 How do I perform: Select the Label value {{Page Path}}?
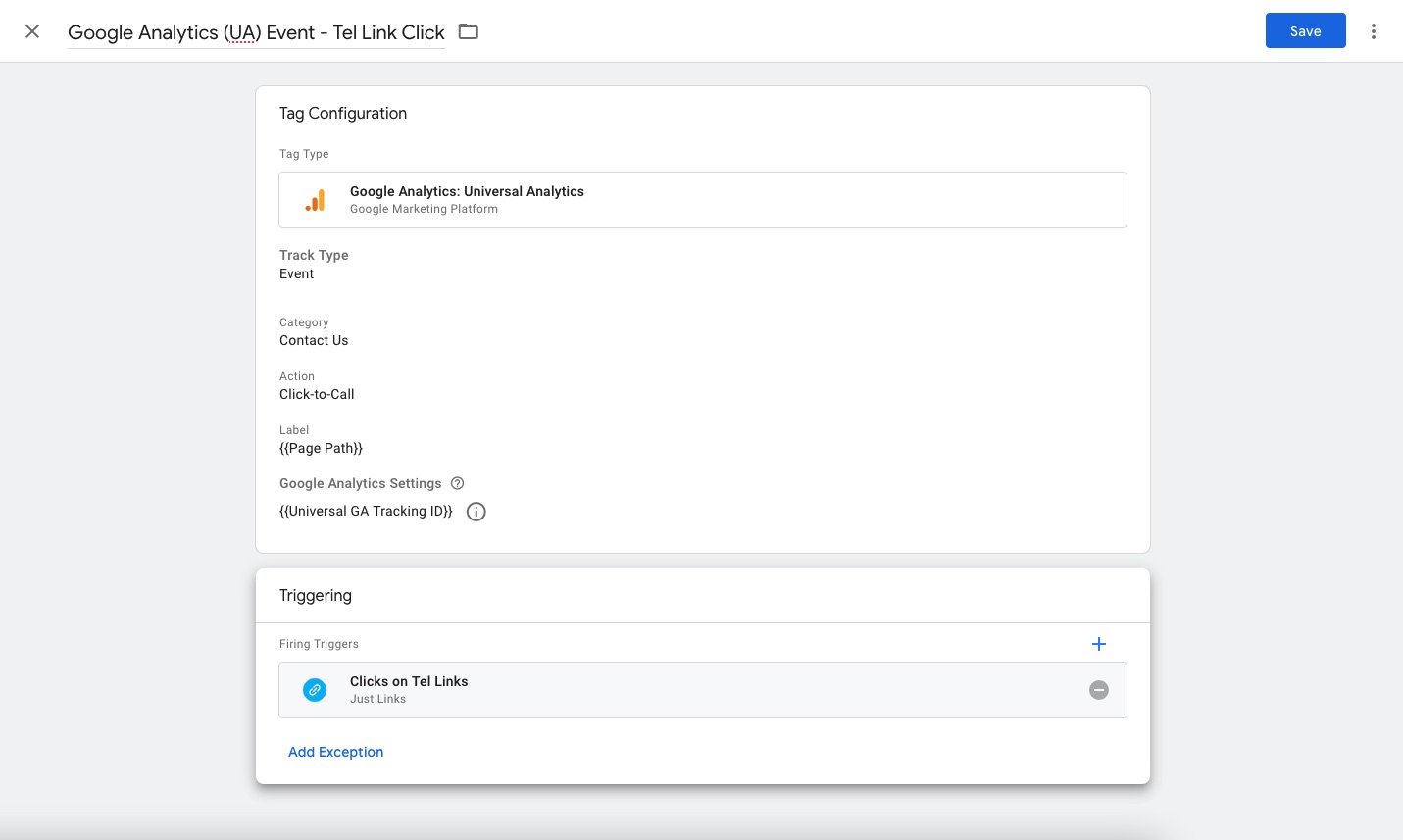click(x=321, y=449)
